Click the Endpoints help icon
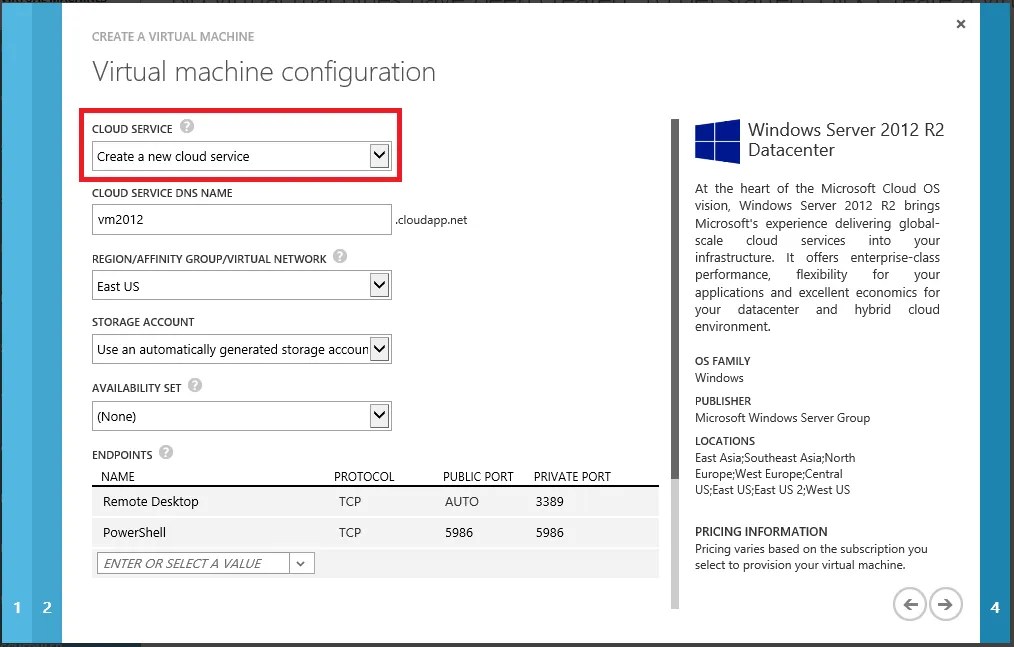 [166, 452]
